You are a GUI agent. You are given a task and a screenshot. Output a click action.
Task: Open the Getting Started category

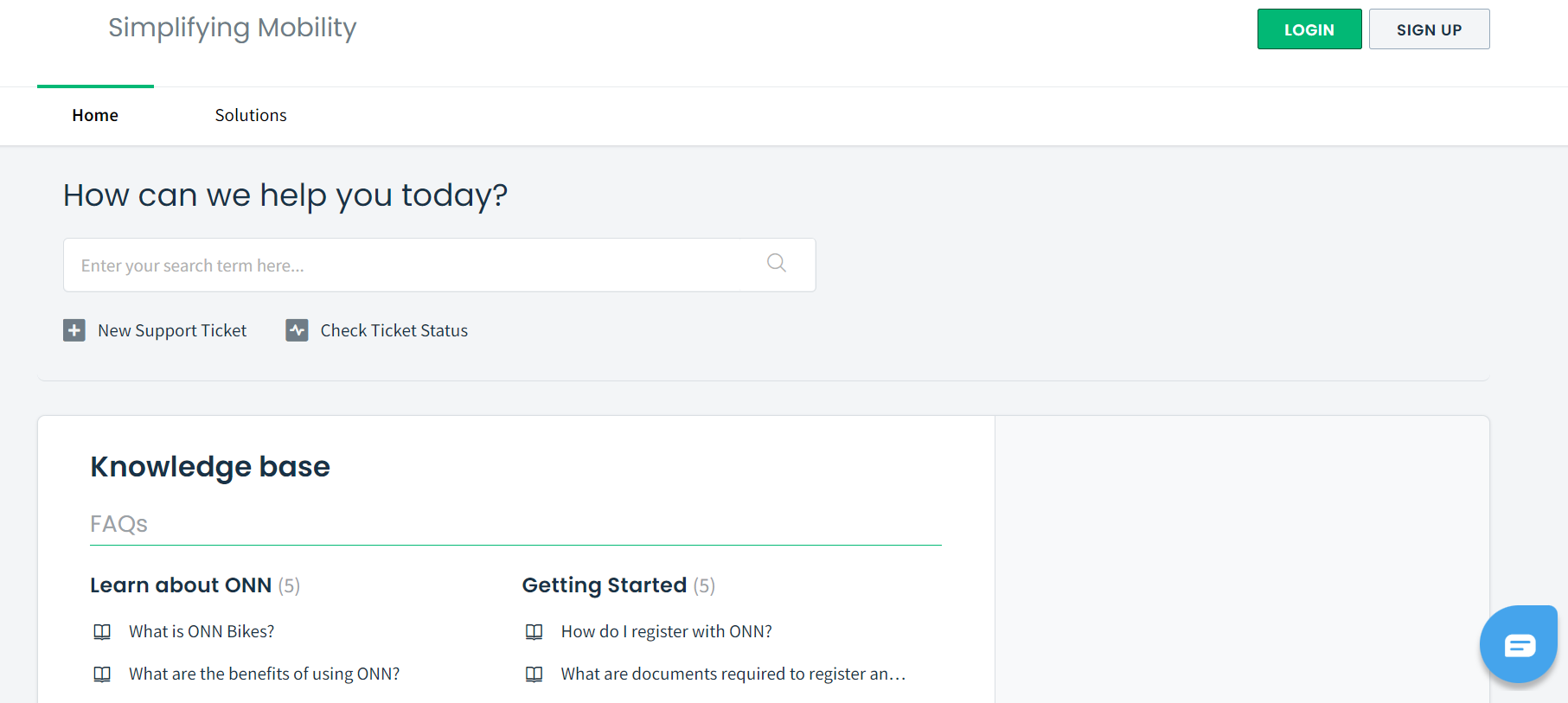pyautogui.click(x=604, y=585)
